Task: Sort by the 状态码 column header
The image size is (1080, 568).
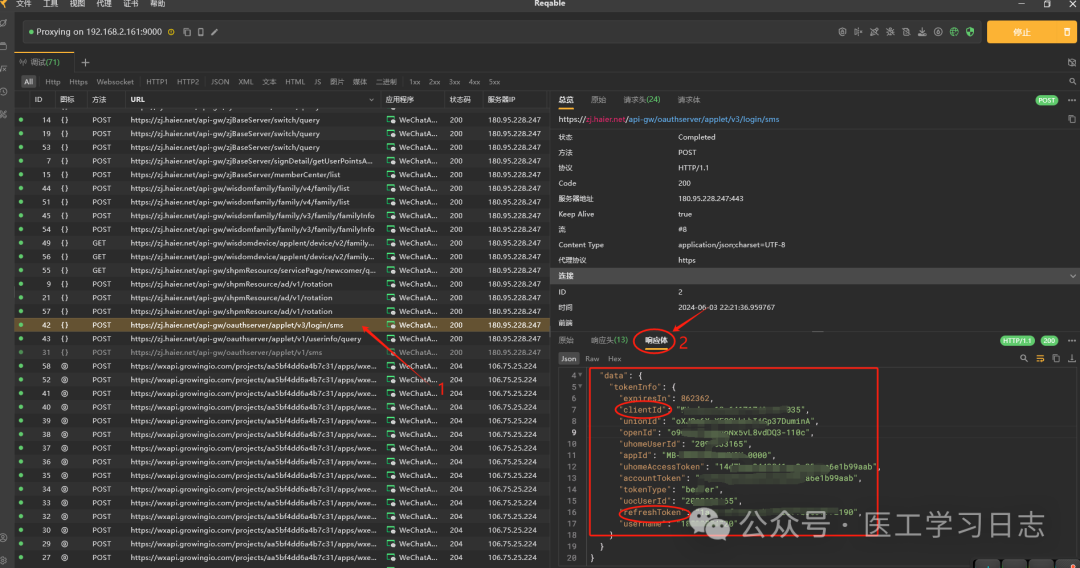Action: pyautogui.click(x=460, y=100)
